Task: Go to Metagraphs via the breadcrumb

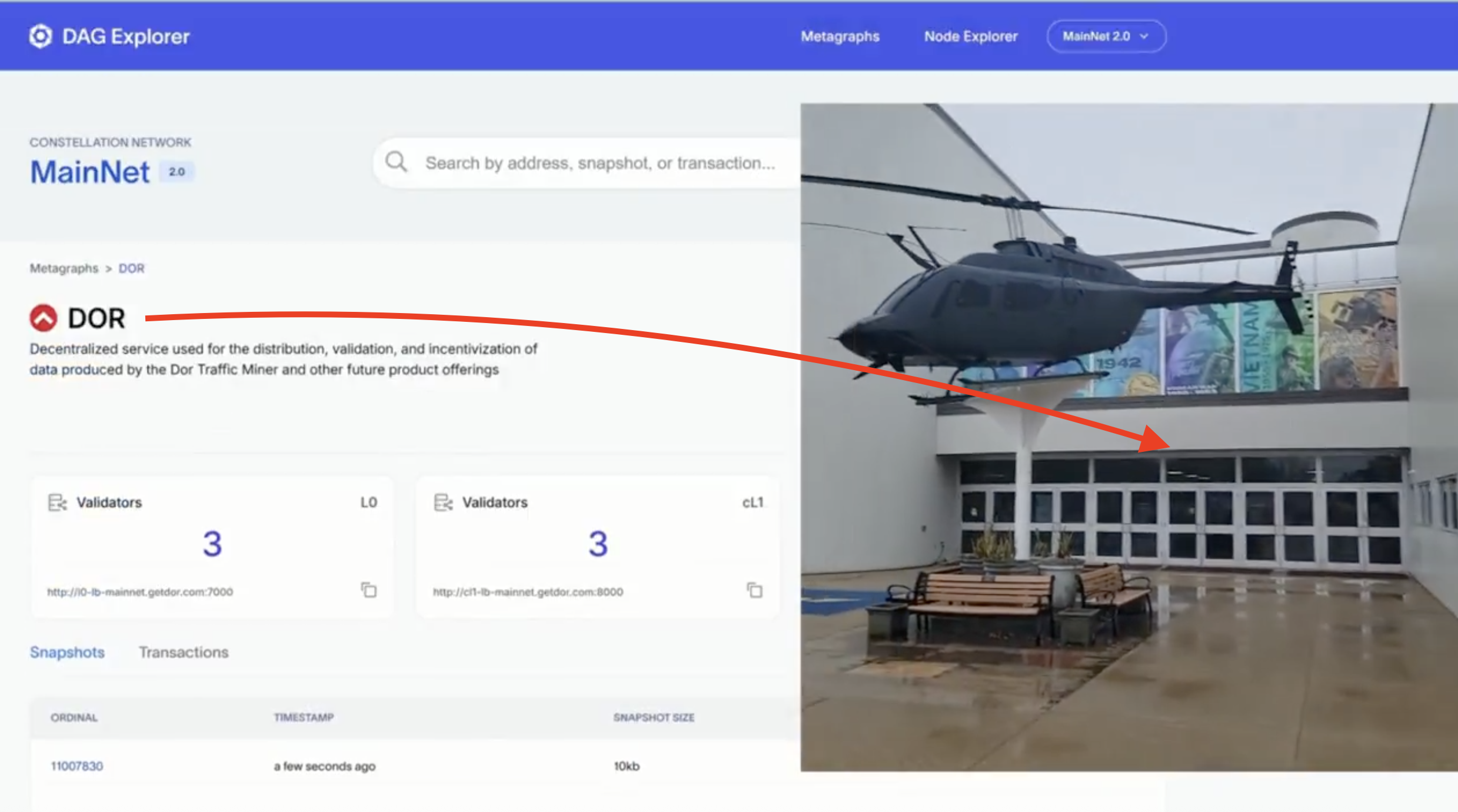Action: point(64,268)
